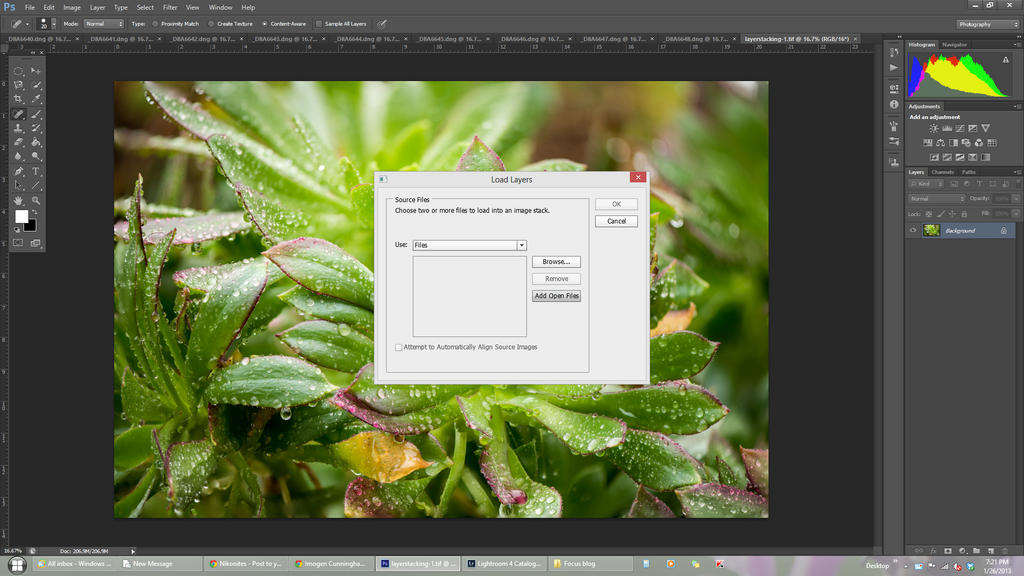Open the Filter menu

click(x=170, y=7)
